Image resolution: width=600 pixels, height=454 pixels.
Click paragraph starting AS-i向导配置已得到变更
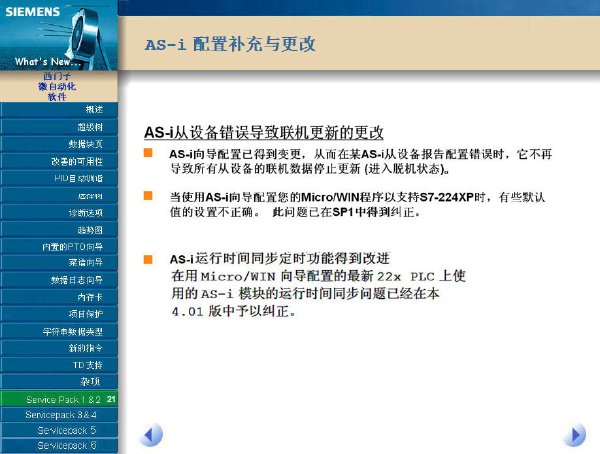[361, 161]
